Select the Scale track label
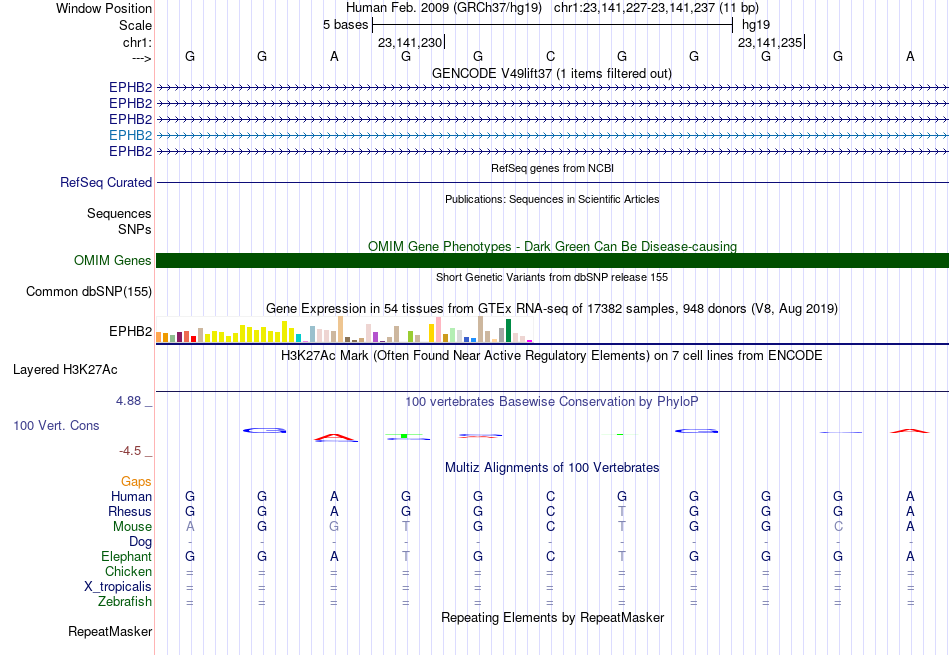Image resolution: width=950 pixels, height=655 pixels. pos(135,25)
